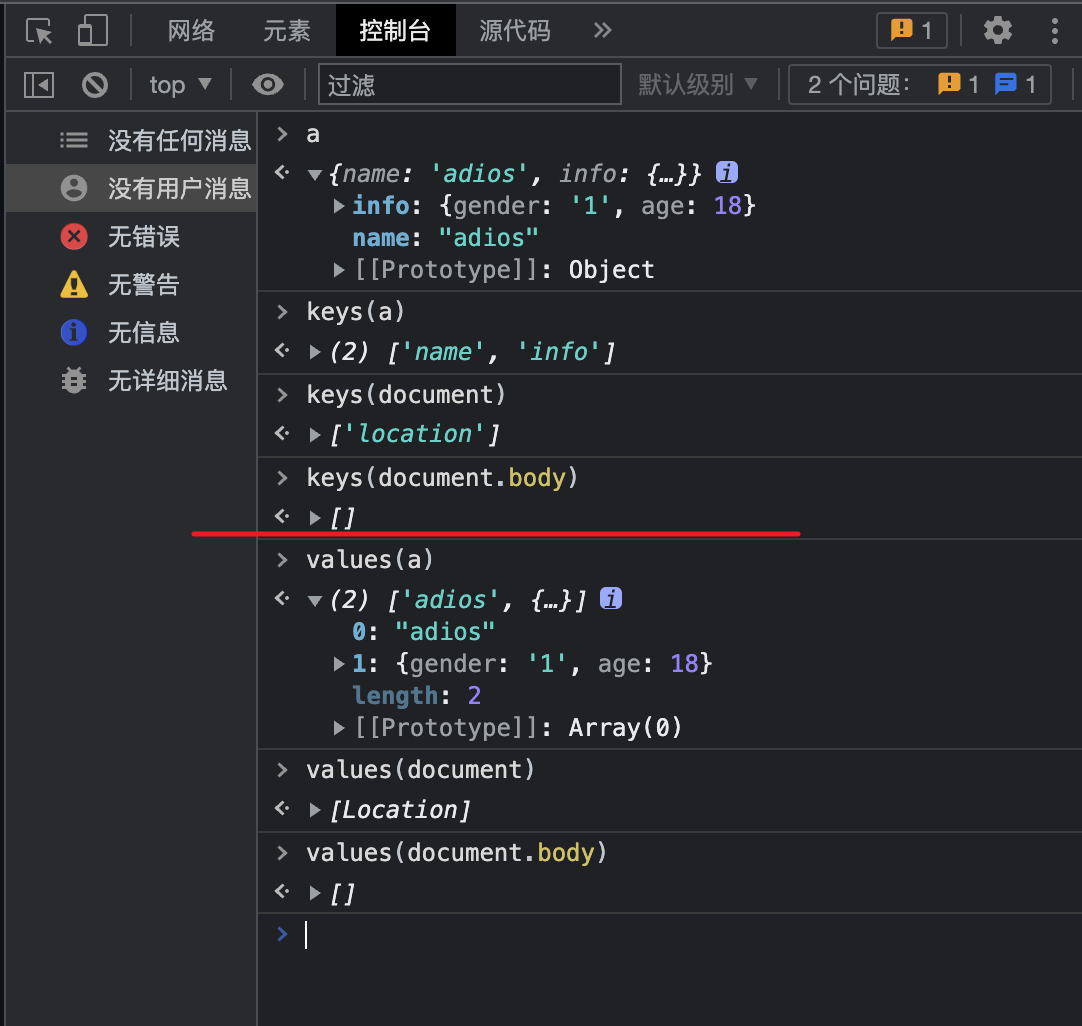
Task: Click the values(document) command entry
Action: click(420, 769)
